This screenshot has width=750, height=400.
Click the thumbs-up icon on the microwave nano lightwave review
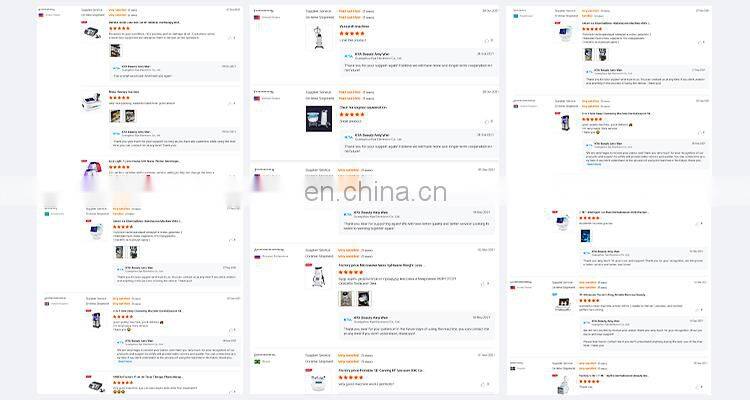tap(483, 284)
